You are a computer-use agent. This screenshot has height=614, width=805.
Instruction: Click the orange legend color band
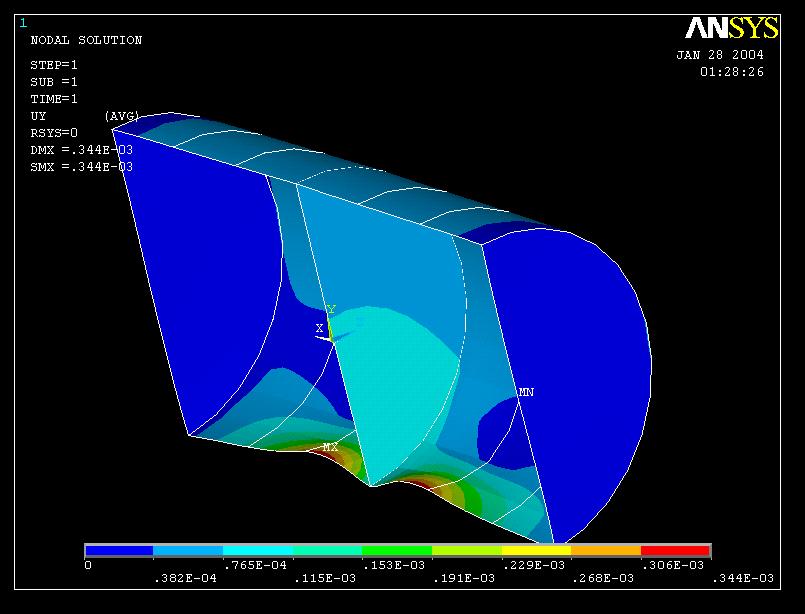(606, 551)
